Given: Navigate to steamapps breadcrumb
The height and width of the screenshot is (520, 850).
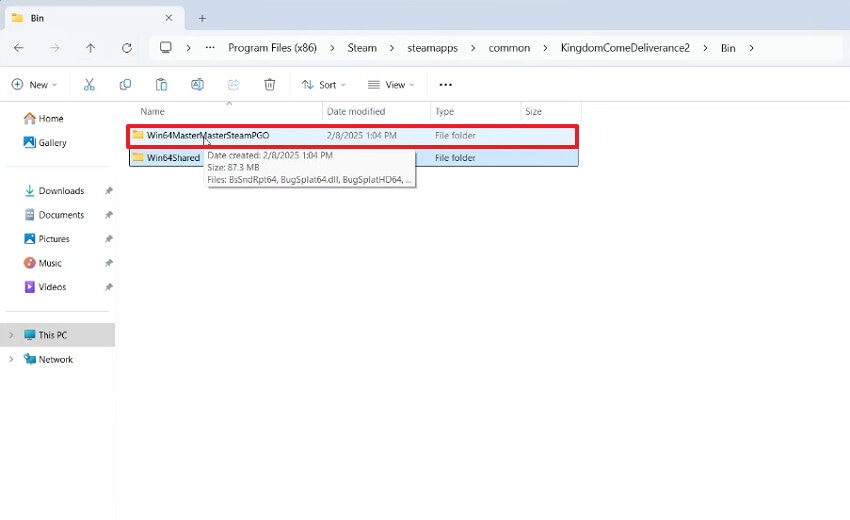Looking at the screenshot, I should coord(433,48).
